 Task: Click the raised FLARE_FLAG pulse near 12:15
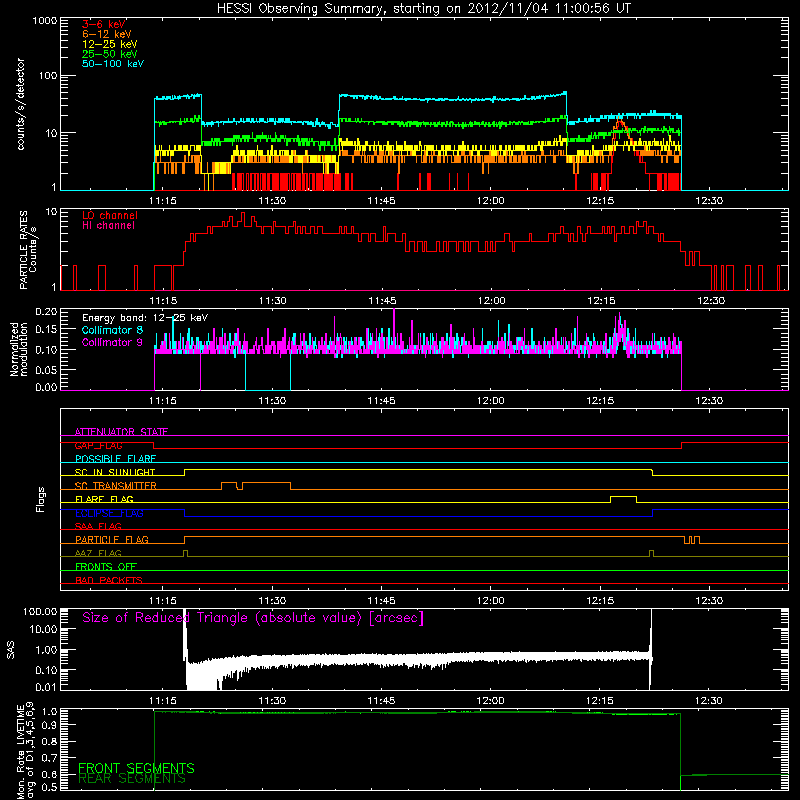click(x=623, y=498)
